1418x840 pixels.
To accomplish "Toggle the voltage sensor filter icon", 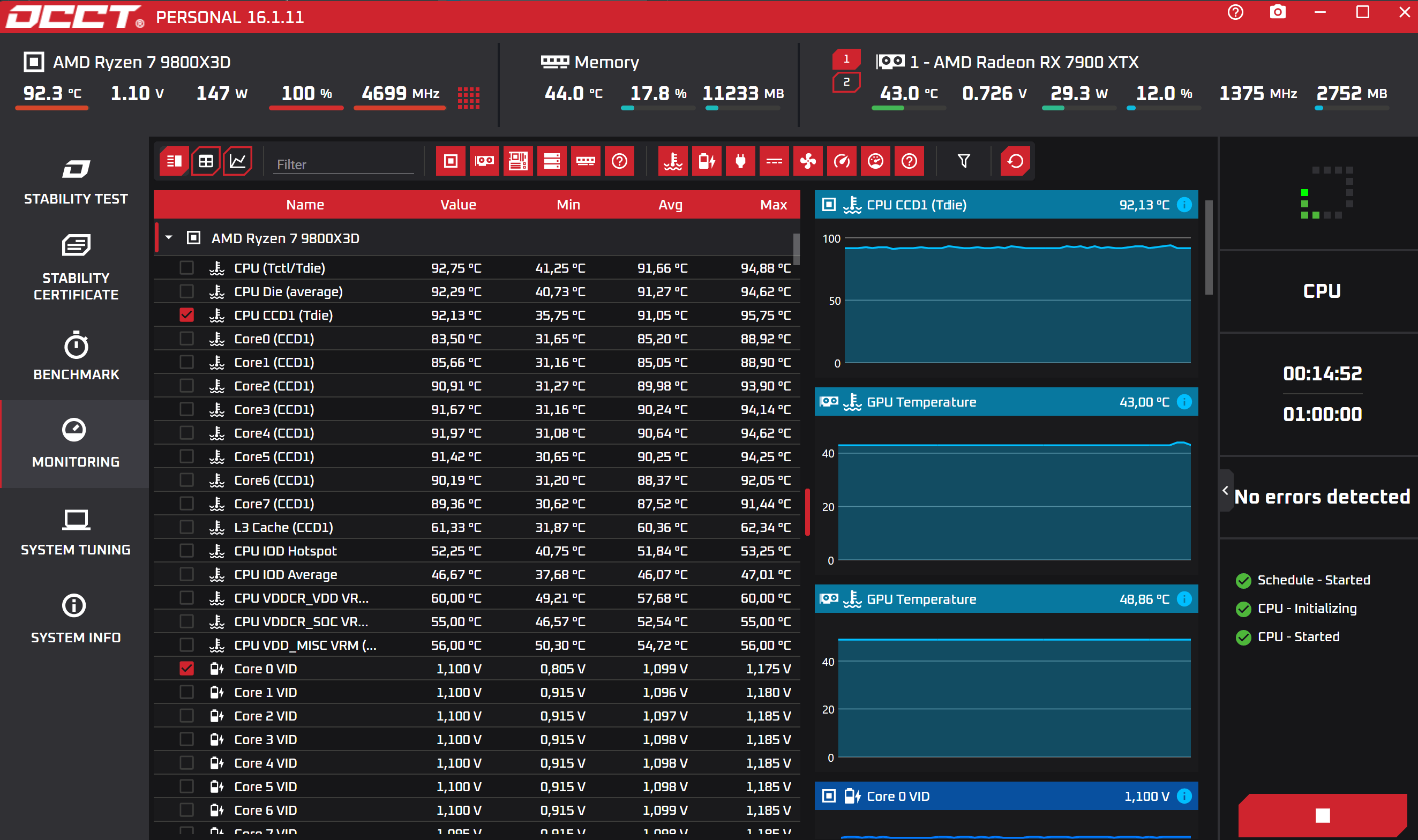I will 707,161.
